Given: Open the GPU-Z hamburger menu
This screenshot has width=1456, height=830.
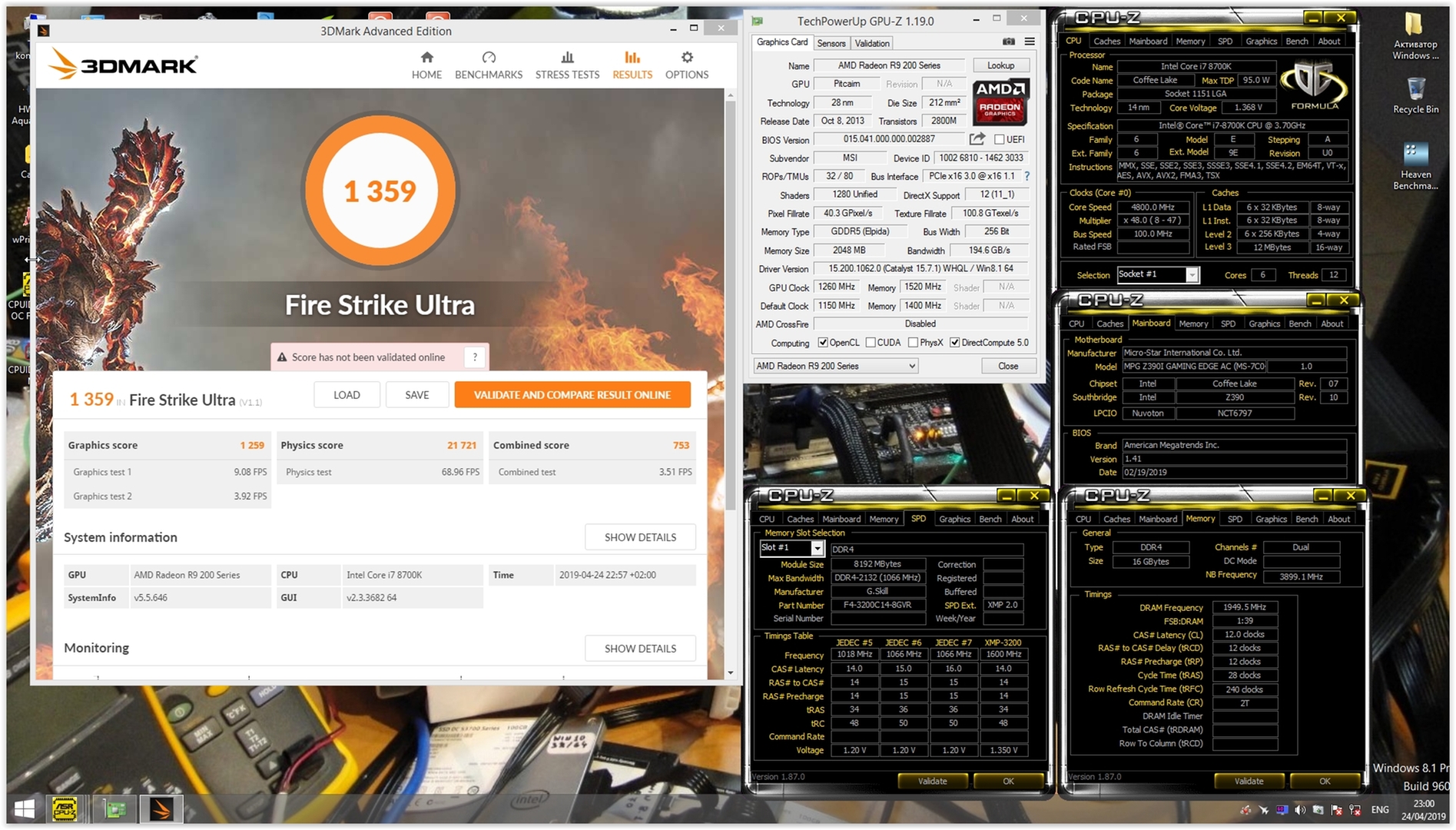Looking at the screenshot, I should pos(1030,42).
